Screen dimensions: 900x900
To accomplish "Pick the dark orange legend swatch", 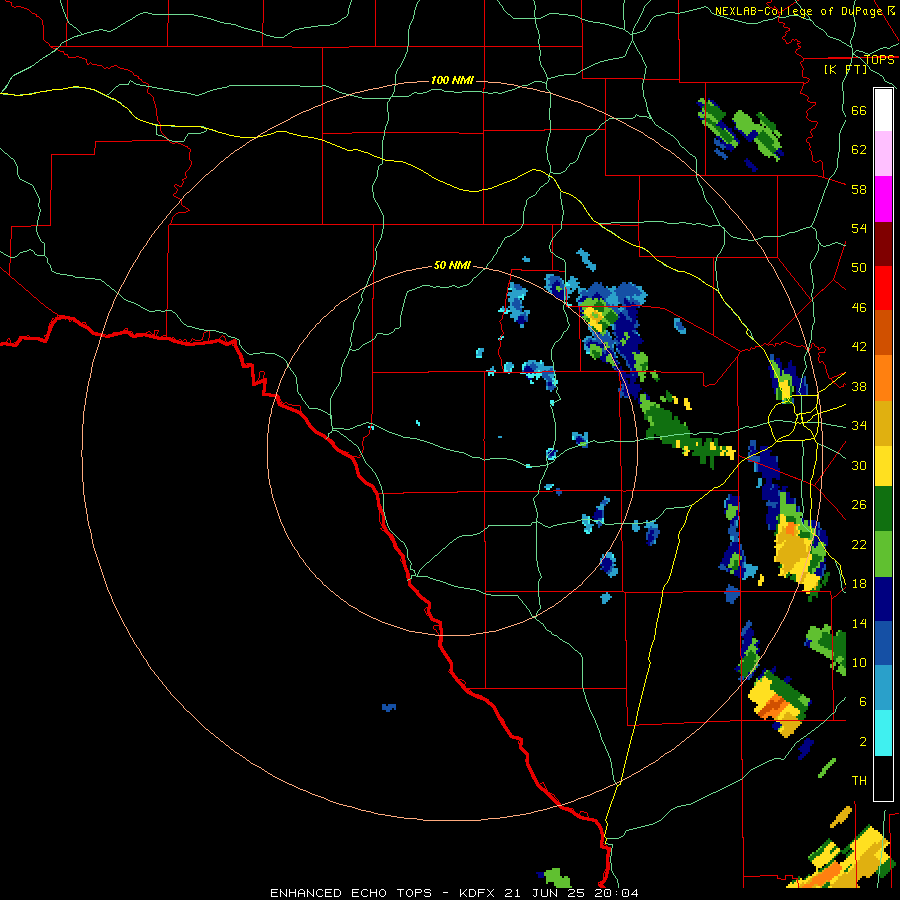I will click(x=883, y=333).
